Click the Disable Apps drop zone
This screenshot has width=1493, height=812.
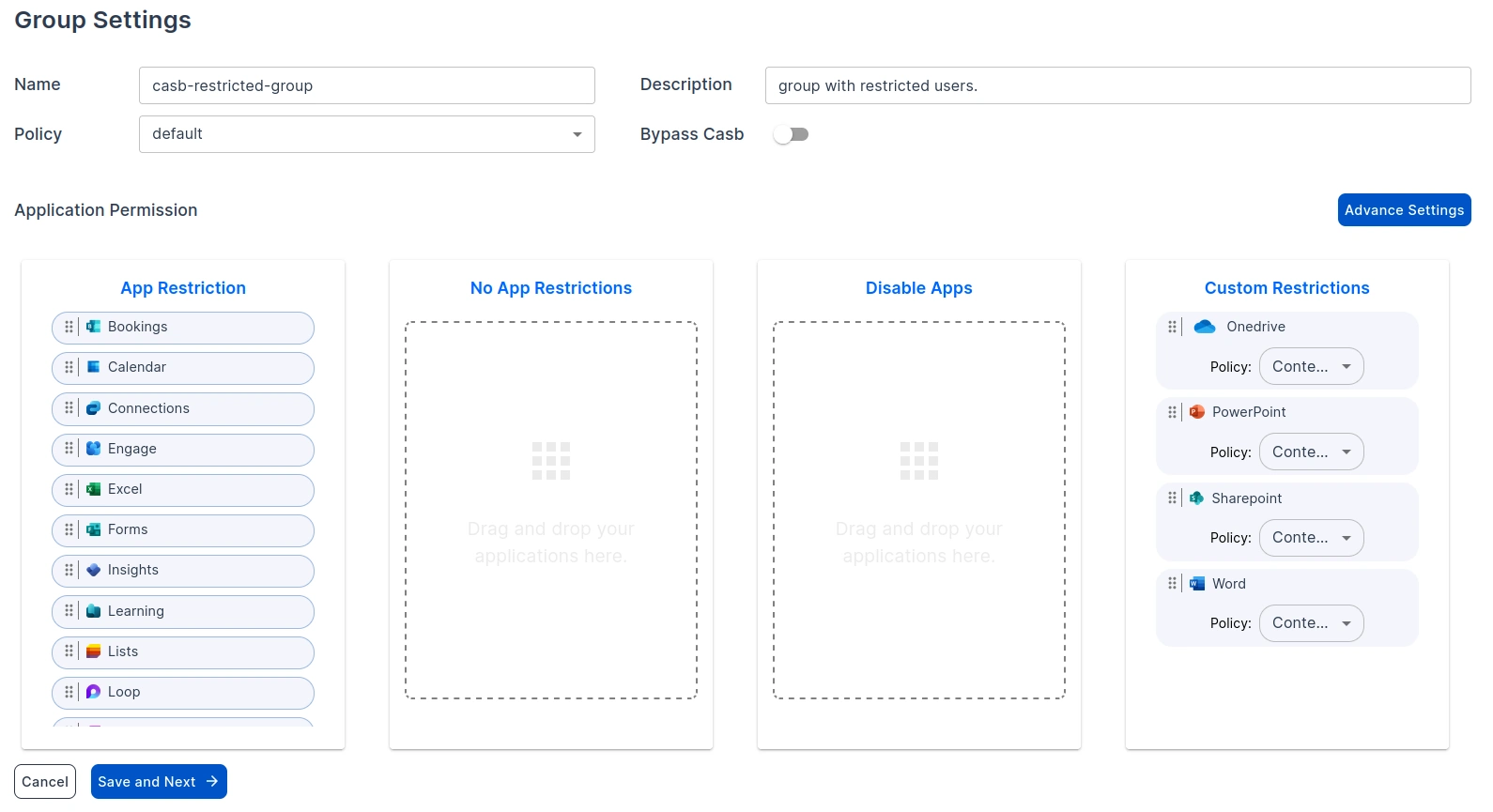(x=919, y=511)
